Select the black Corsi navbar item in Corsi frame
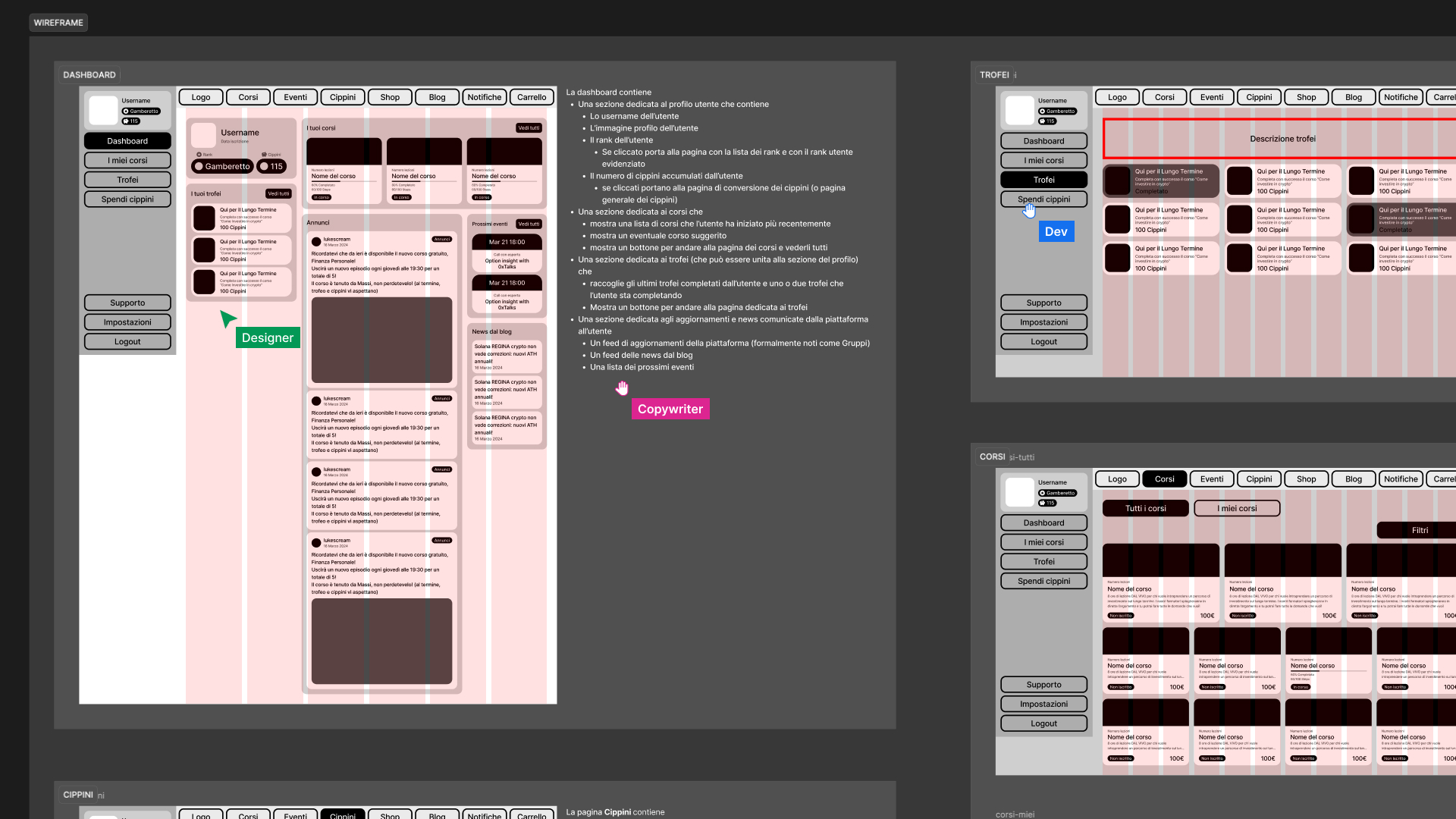This screenshot has height=819, width=1456. (1164, 479)
